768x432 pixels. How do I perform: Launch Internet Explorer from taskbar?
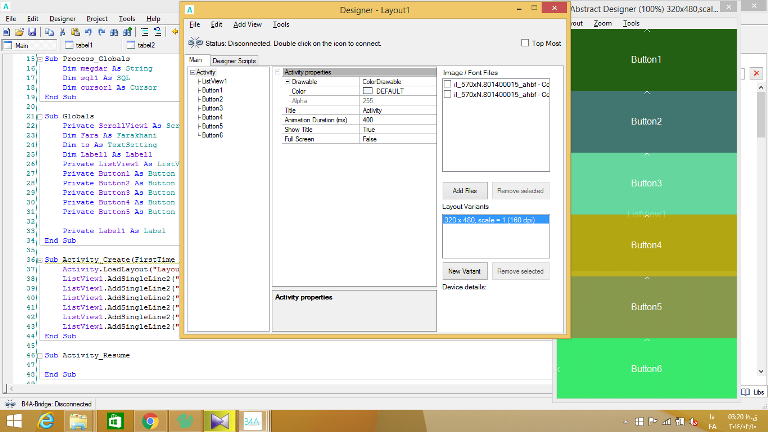(46, 421)
